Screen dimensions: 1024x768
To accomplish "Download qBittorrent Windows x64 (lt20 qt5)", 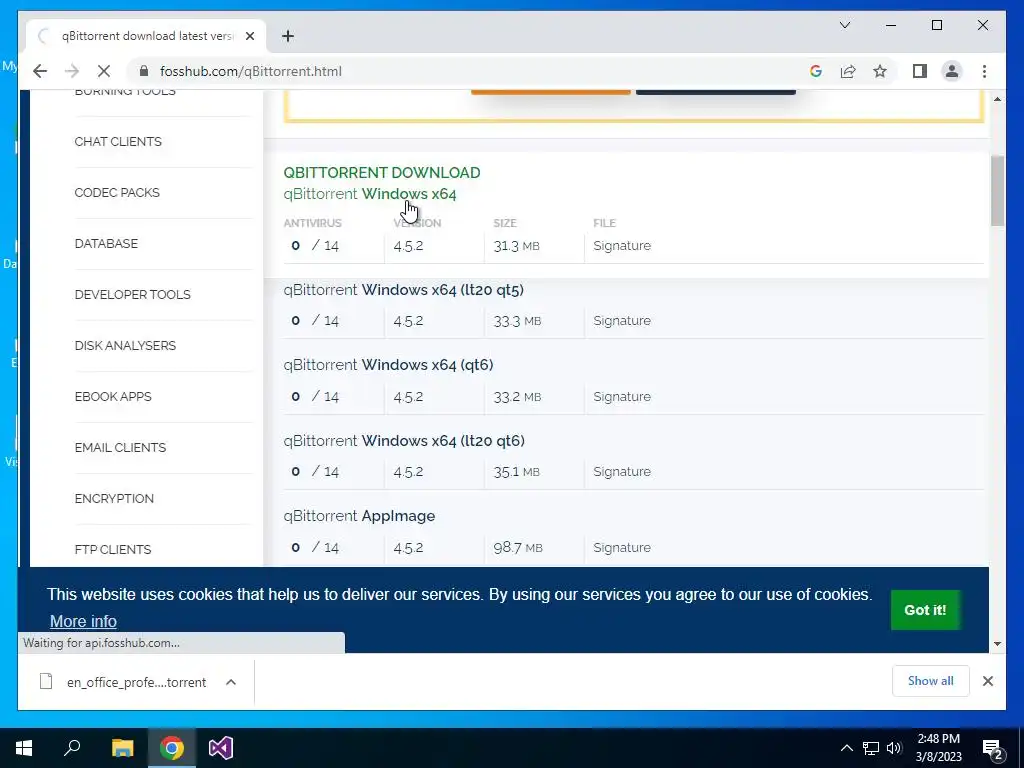I will coord(404,289).
